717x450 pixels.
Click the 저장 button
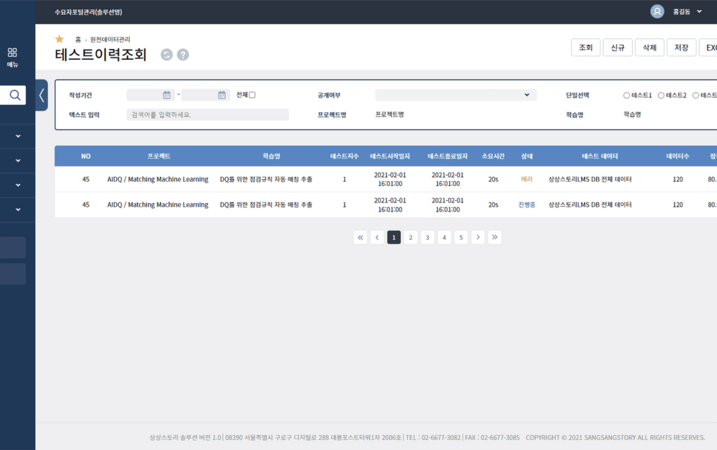[681, 47]
